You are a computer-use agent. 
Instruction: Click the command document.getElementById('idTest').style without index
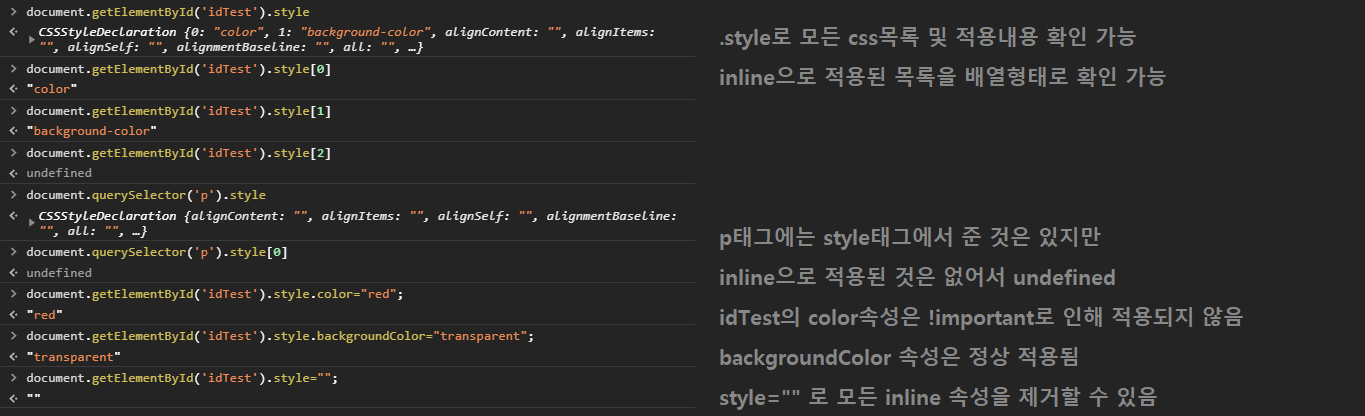pos(168,12)
